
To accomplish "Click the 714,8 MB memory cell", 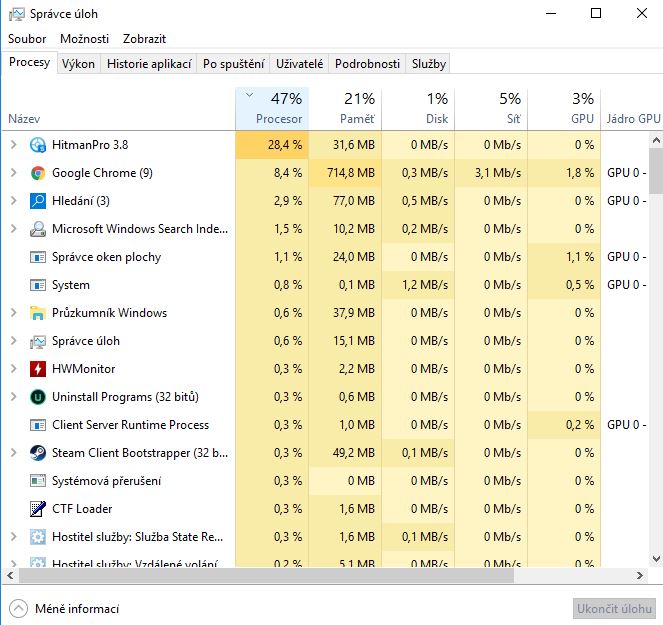I will pyautogui.click(x=345, y=173).
